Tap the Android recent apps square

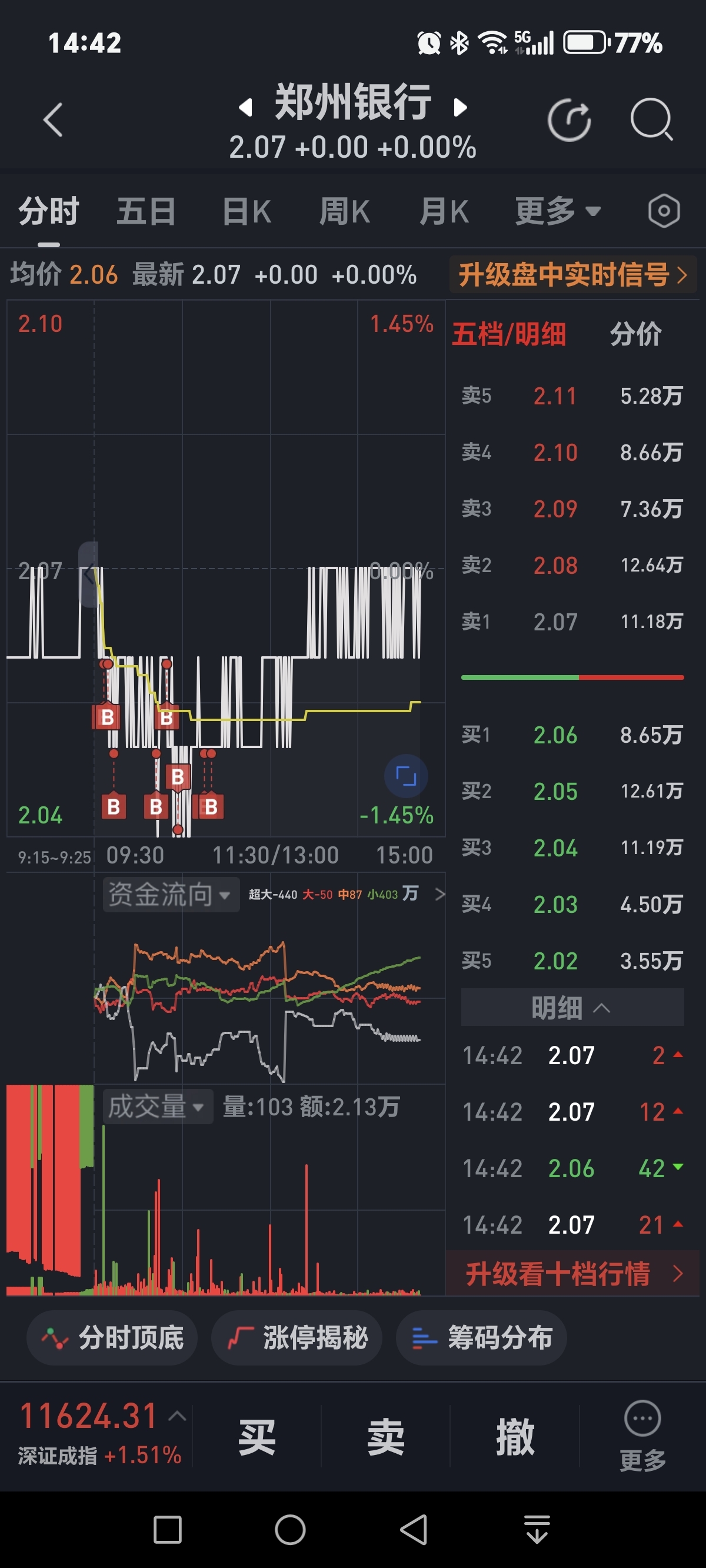click(x=167, y=1530)
